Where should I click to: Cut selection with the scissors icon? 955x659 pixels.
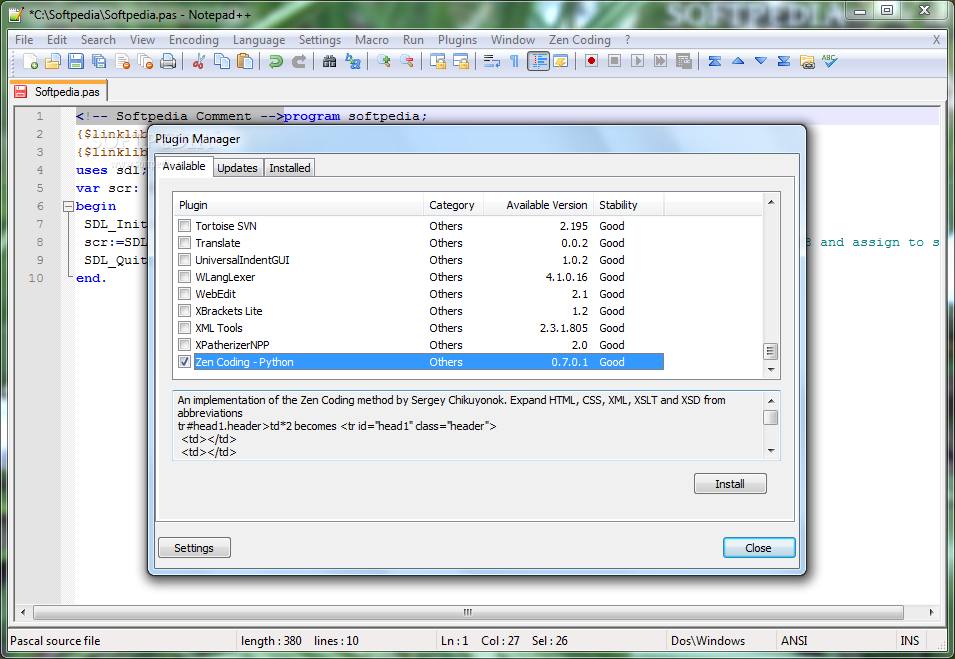tap(199, 62)
